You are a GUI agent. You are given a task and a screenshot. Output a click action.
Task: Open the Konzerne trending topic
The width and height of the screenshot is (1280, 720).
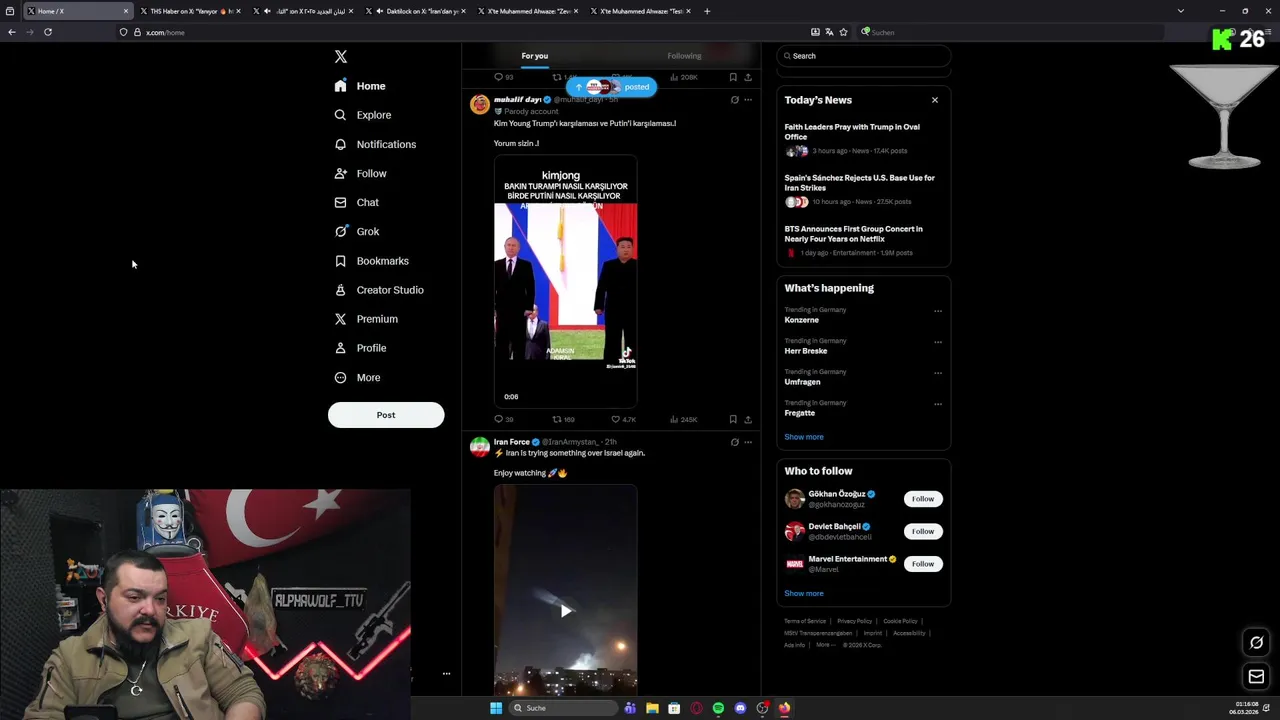tap(802, 320)
